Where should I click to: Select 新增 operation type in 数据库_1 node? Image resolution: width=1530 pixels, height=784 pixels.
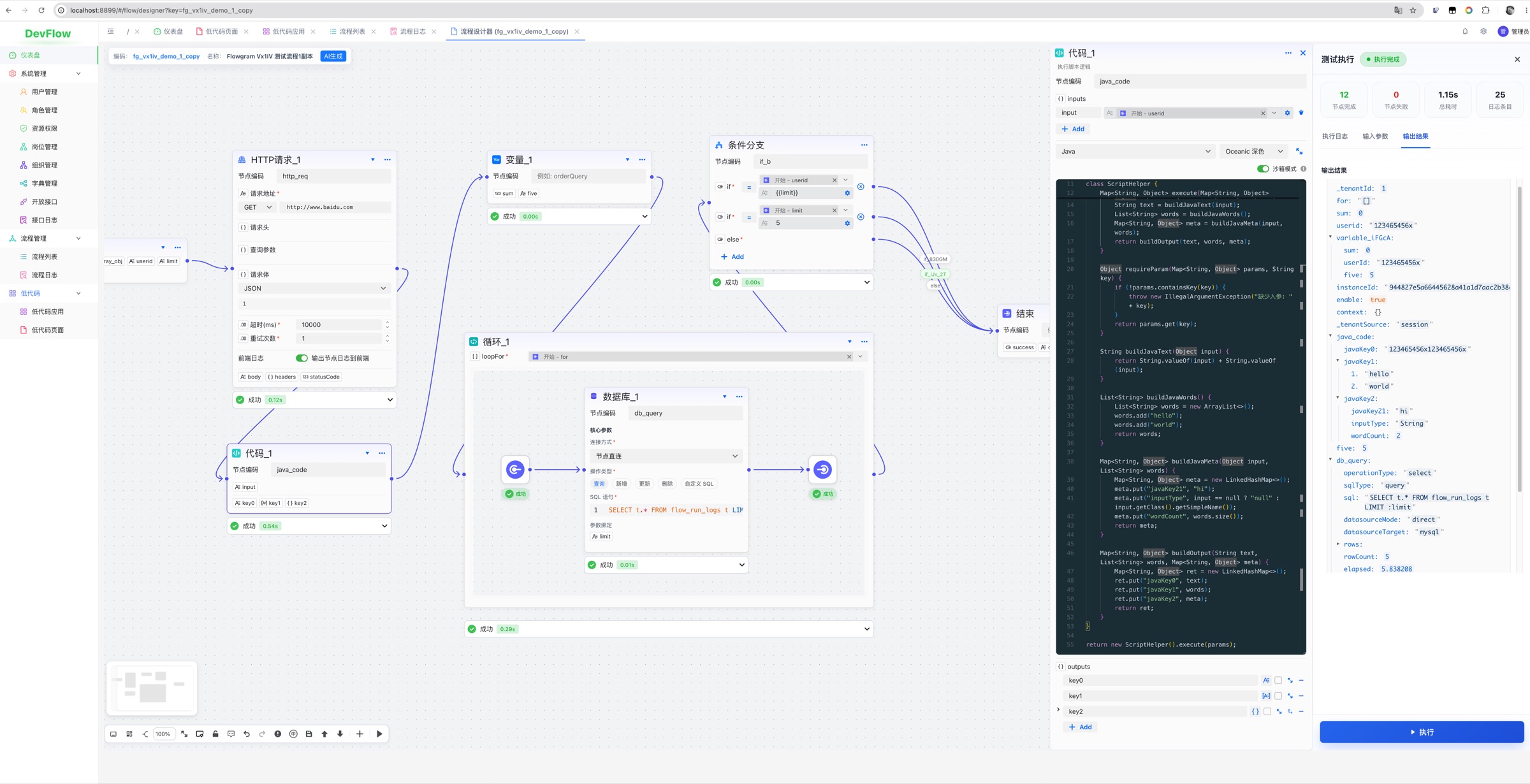622,484
